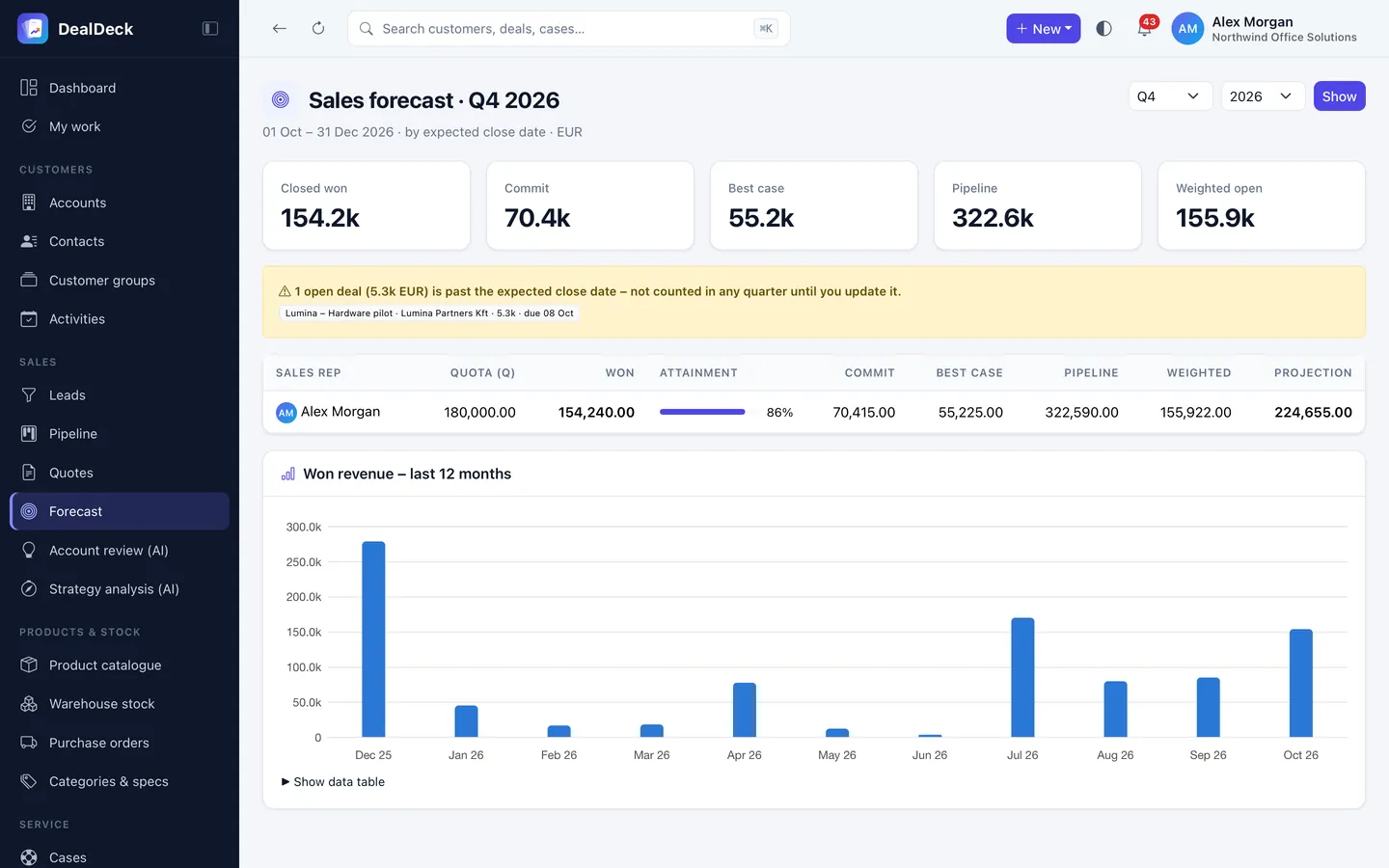Expand Show data table
Screen dimensions: 1389x868
click(333, 782)
